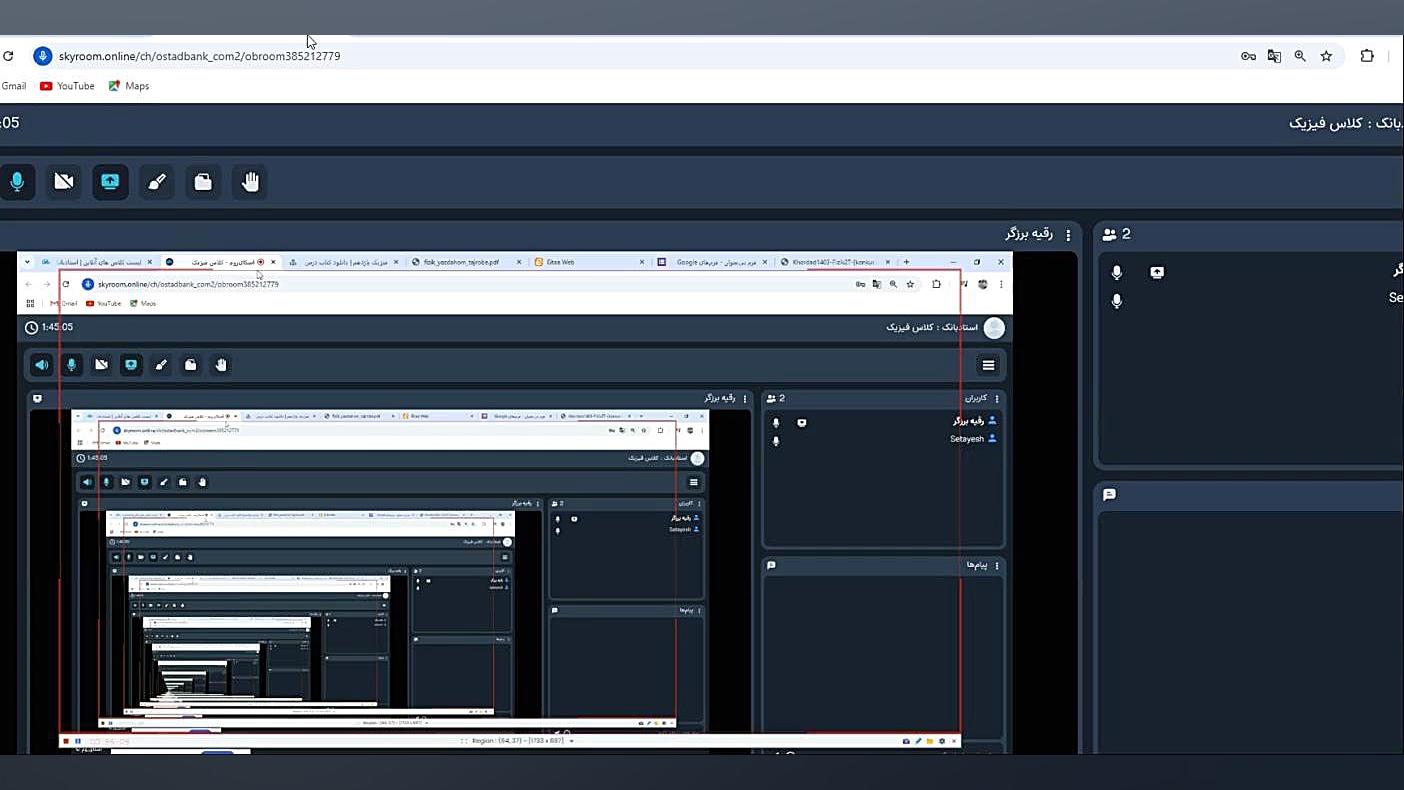Viewport: 1404px width, 790px height.
Task: Open the Maps bookmark in the largest shared-screen copy
Action: pyautogui.click(x=143, y=304)
